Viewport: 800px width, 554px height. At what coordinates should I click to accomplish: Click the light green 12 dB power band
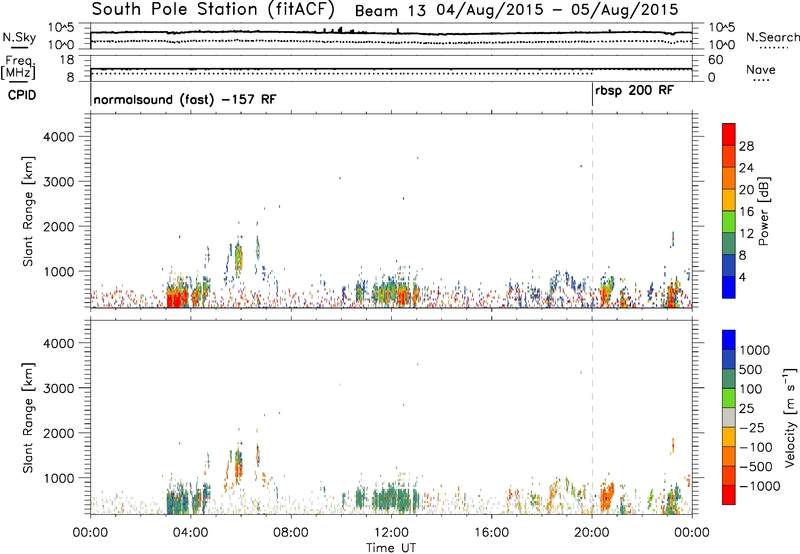click(x=729, y=222)
